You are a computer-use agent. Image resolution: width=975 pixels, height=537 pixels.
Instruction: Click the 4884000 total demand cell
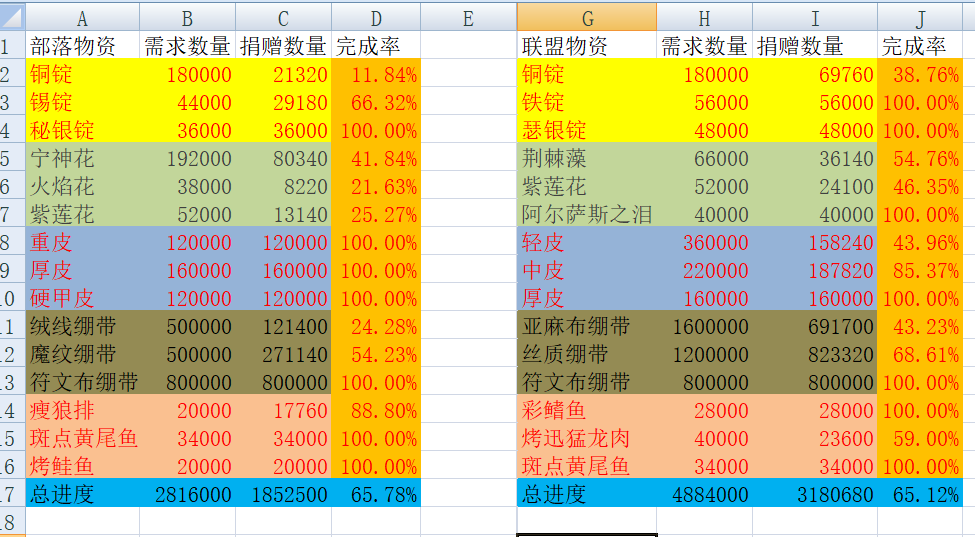coord(705,494)
